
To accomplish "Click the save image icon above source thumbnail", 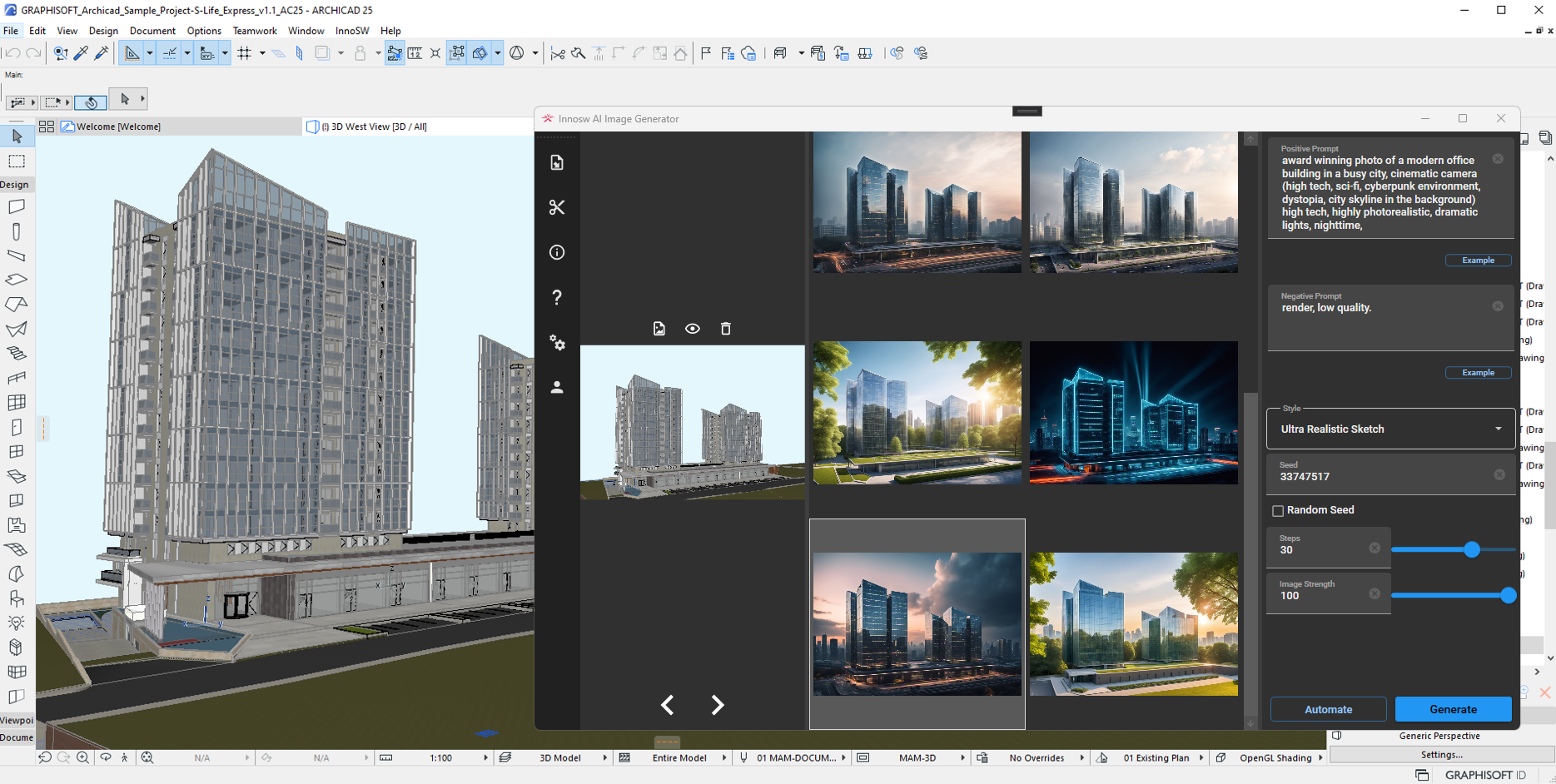I will pos(659,329).
